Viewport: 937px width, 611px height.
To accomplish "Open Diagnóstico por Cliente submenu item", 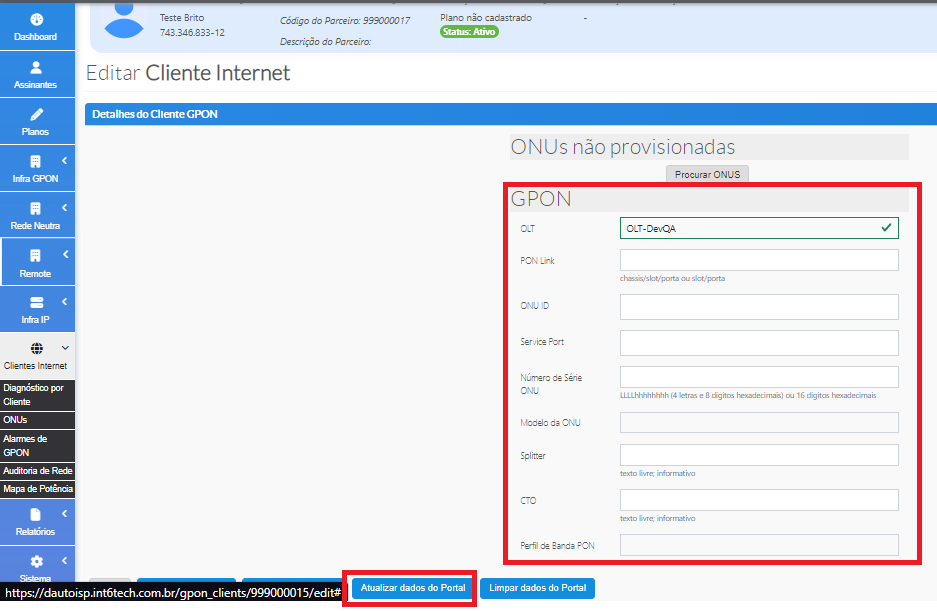I will click(x=33, y=394).
